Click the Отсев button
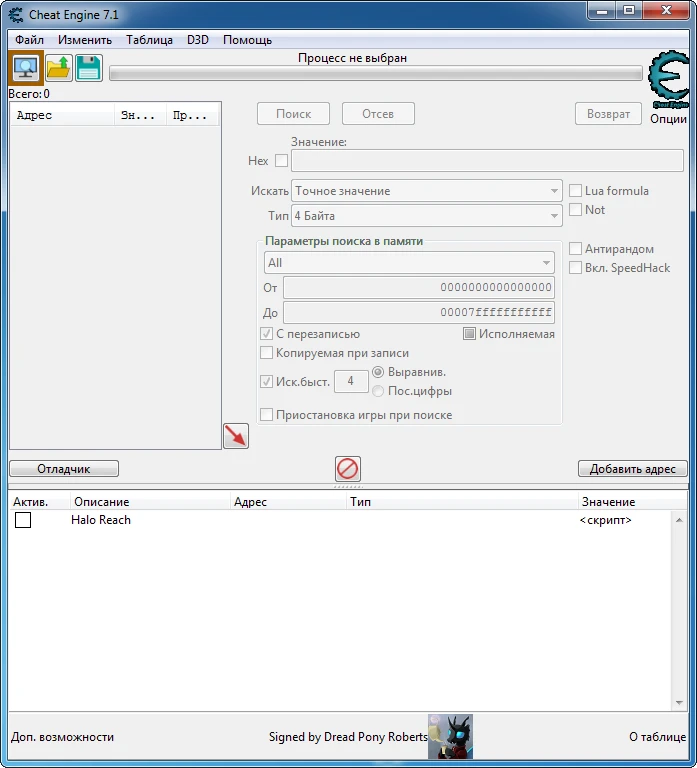Viewport: 697px width, 768px height. tap(378, 114)
